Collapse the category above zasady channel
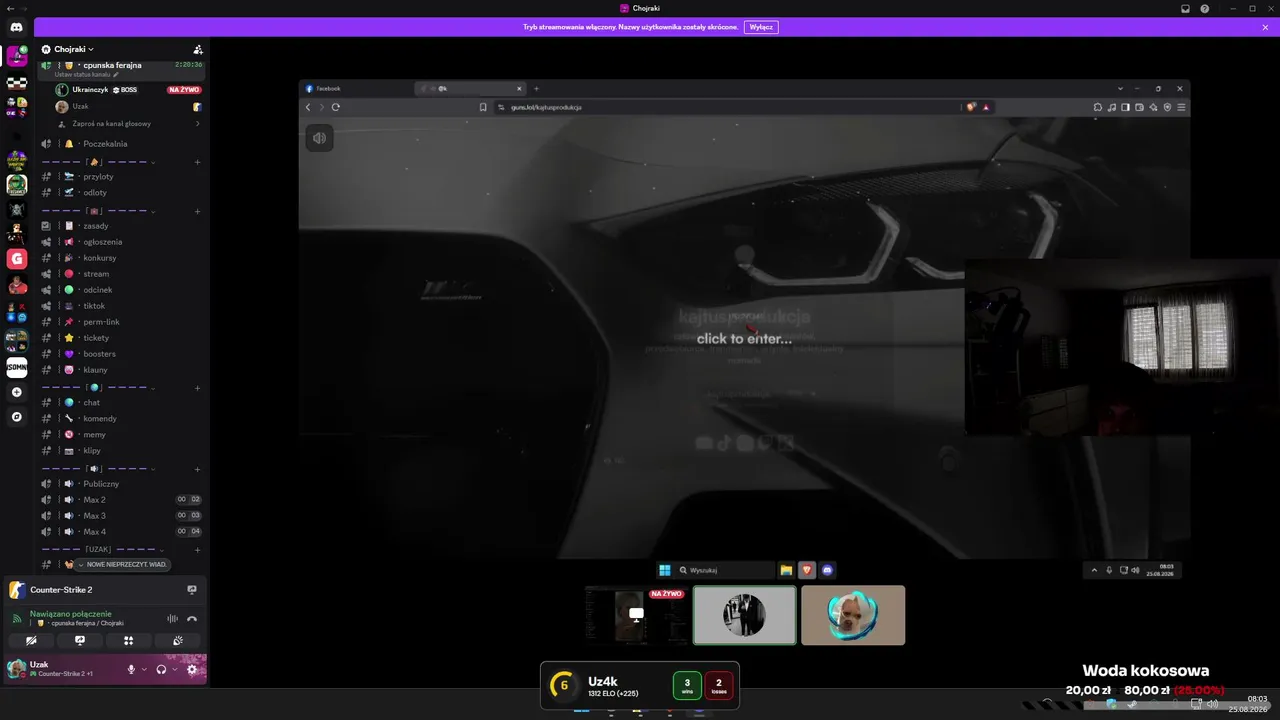The height and width of the screenshot is (720, 1280). tap(100, 211)
